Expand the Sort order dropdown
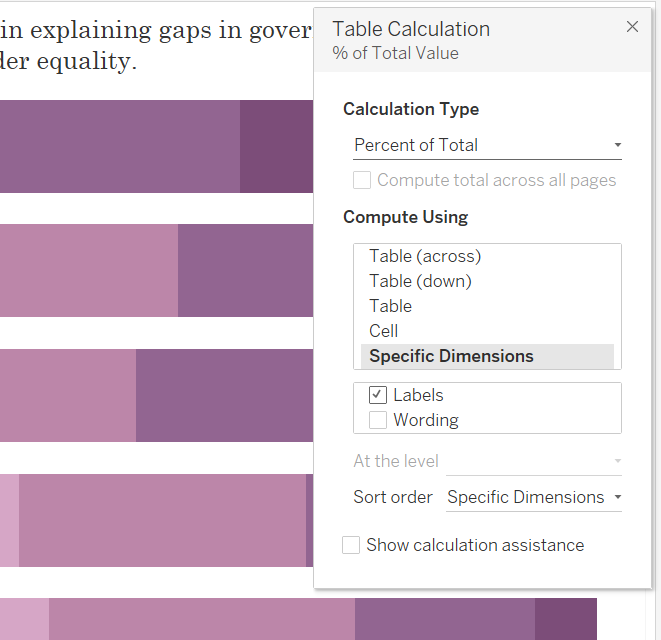Screen dimensions: 661x640 [534, 497]
